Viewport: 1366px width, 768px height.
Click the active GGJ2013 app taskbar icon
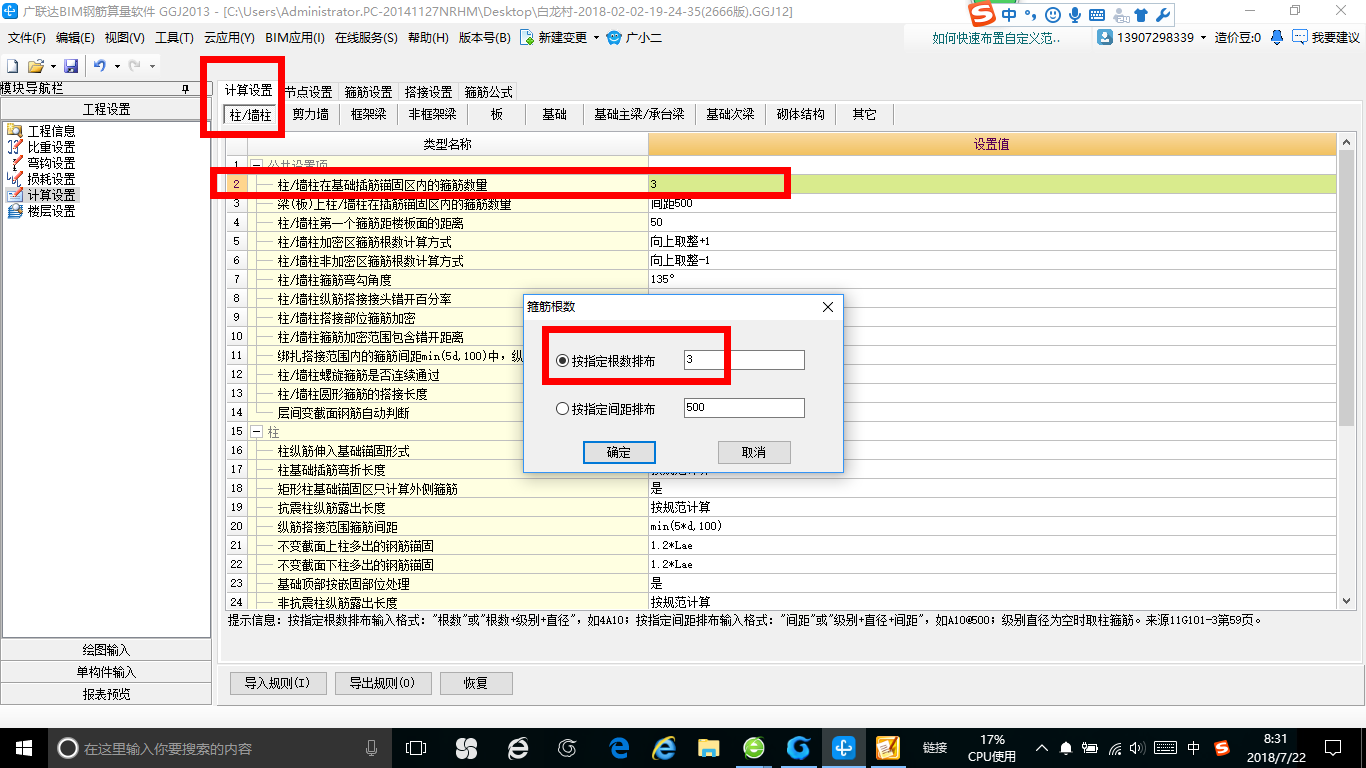click(x=842, y=748)
